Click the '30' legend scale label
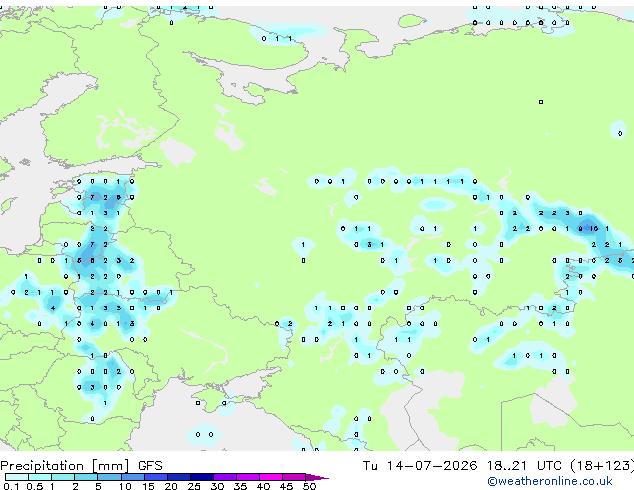634x490 pixels. click(217, 486)
